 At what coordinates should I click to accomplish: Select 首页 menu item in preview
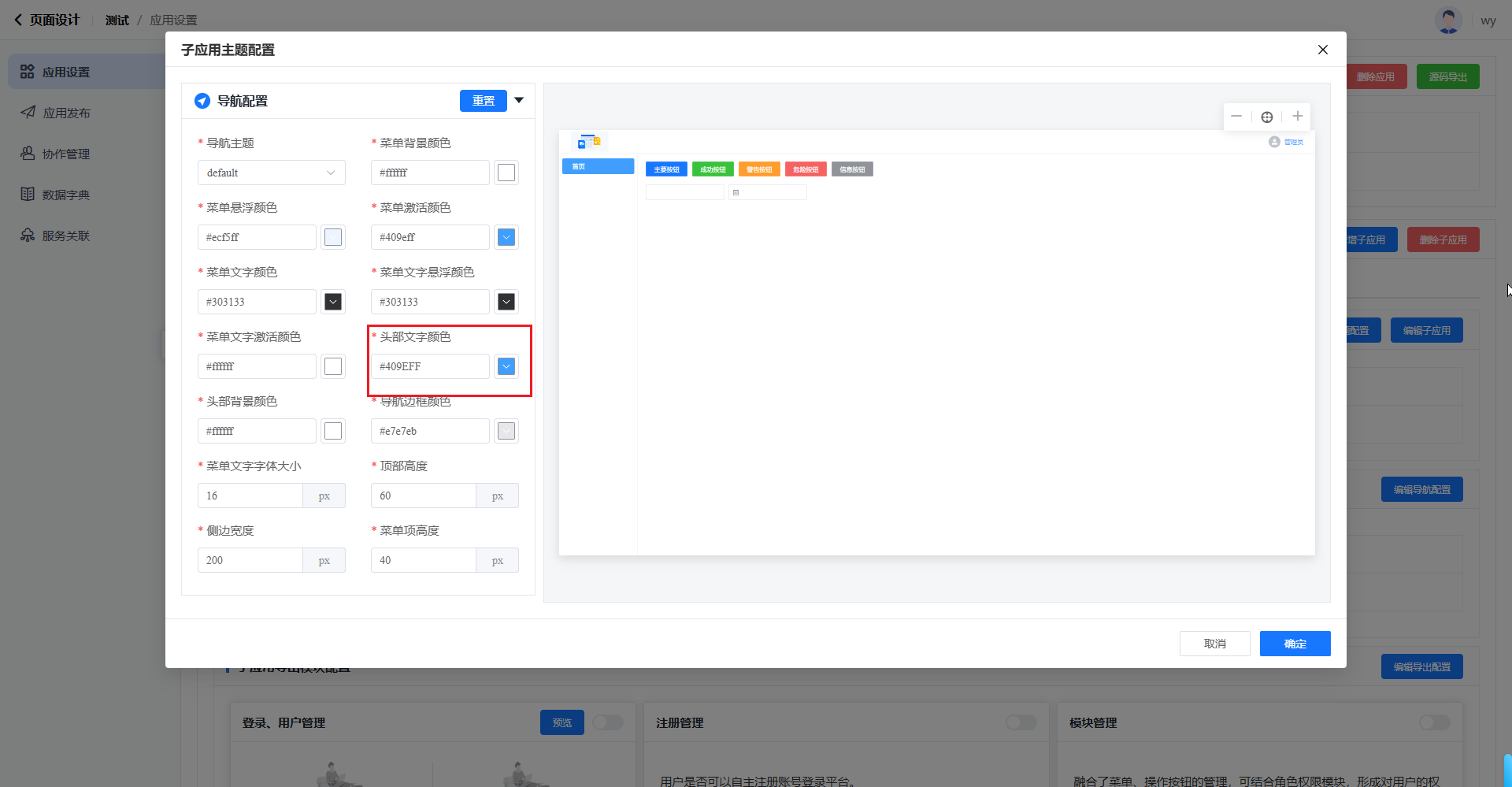click(x=598, y=166)
